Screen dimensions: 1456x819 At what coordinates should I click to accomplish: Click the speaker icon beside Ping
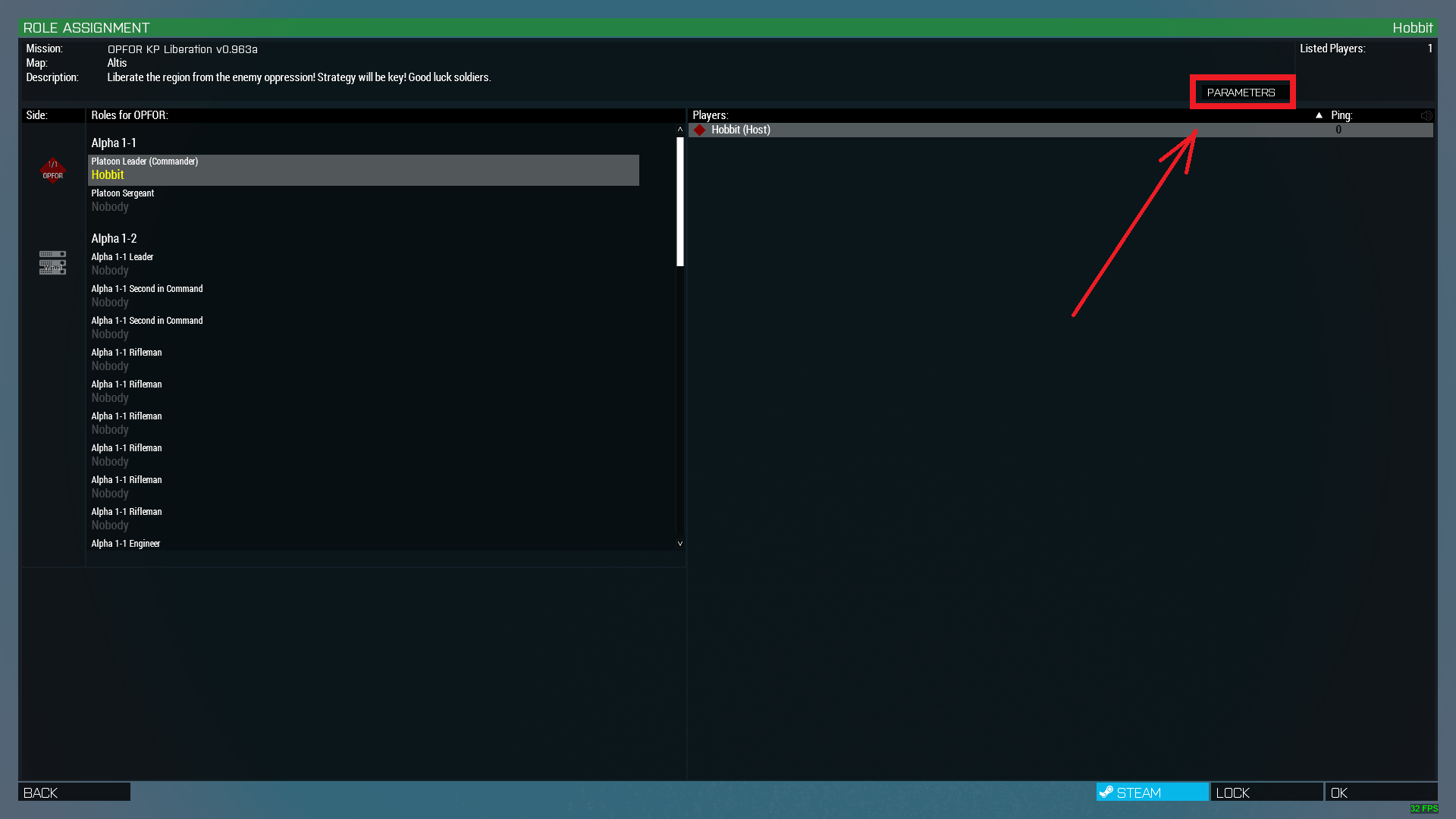[x=1426, y=115]
